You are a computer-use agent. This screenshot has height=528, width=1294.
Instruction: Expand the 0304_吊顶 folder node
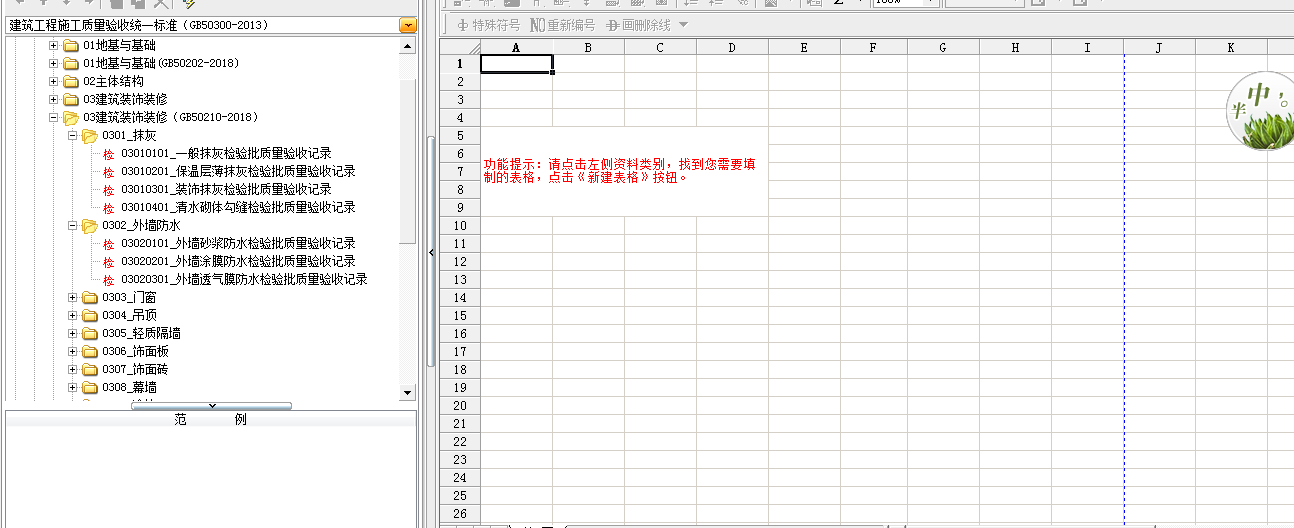tap(73, 316)
